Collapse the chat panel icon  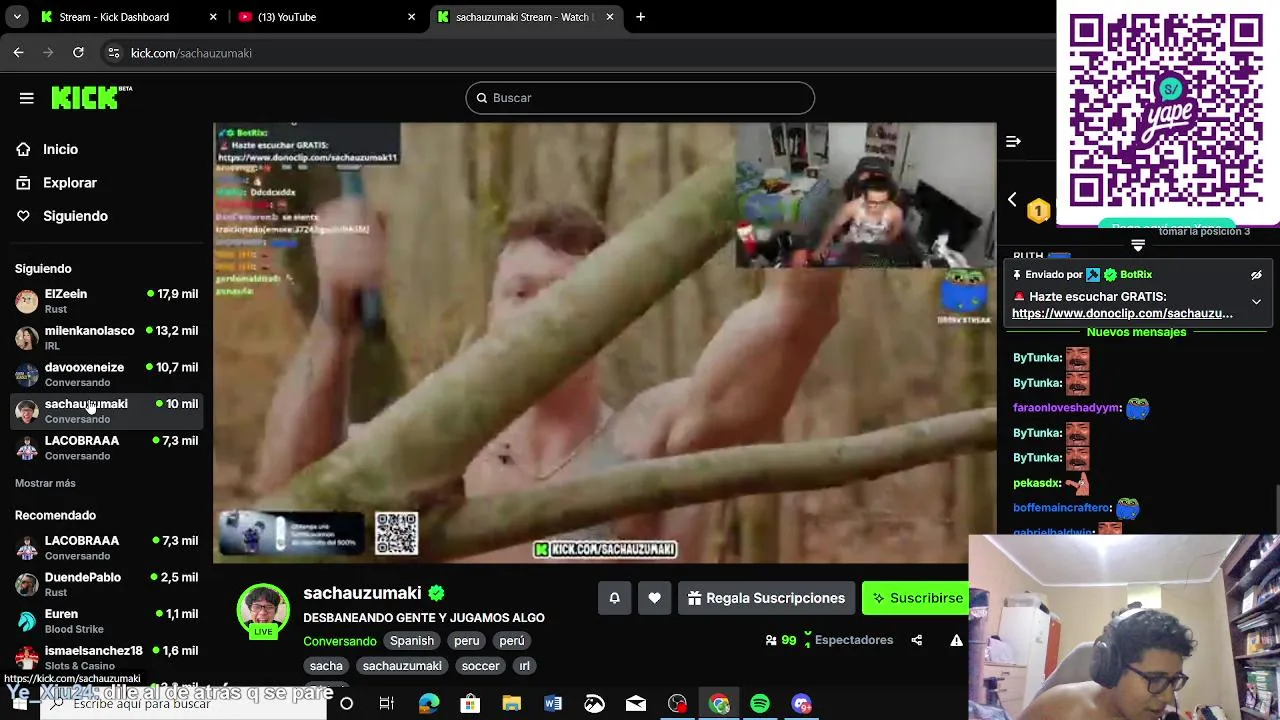coord(1013,142)
